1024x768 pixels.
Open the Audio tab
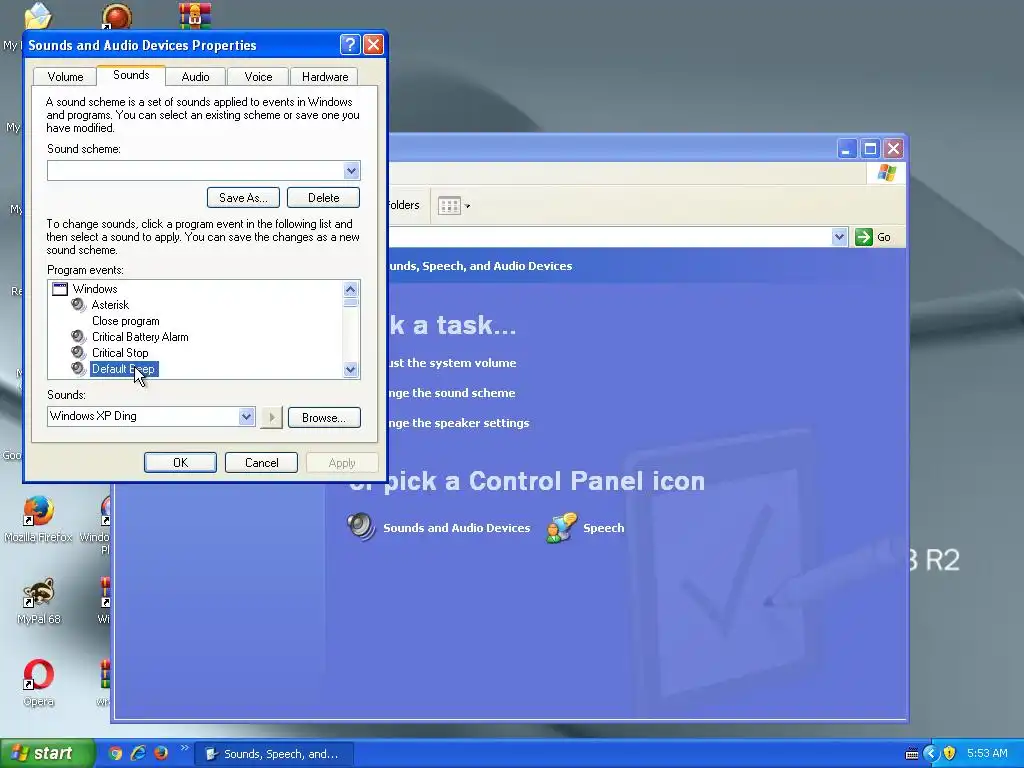[195, 76]
